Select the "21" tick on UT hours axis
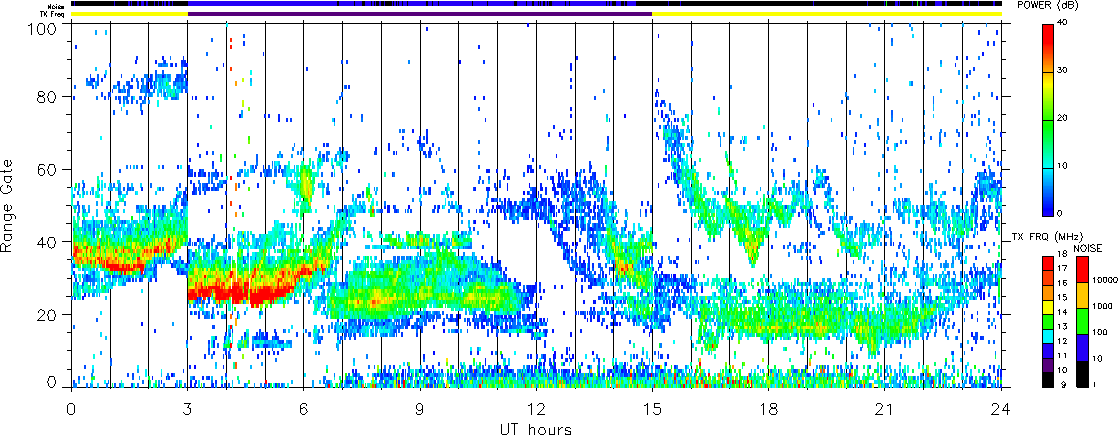This screenshot has height=435, width=1118. [885, 409]
